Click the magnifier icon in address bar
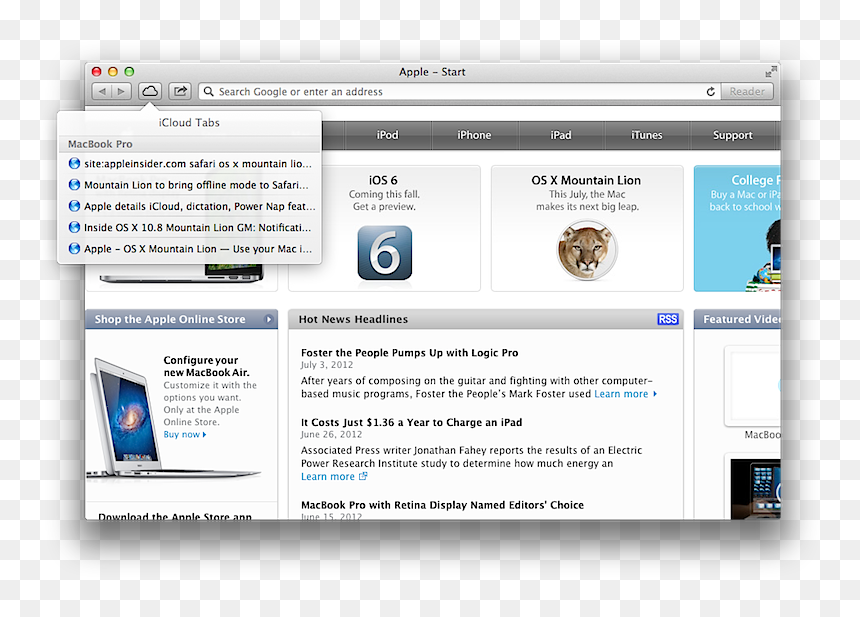This screenshot has height=617, width=860. [x=208, y=92]
